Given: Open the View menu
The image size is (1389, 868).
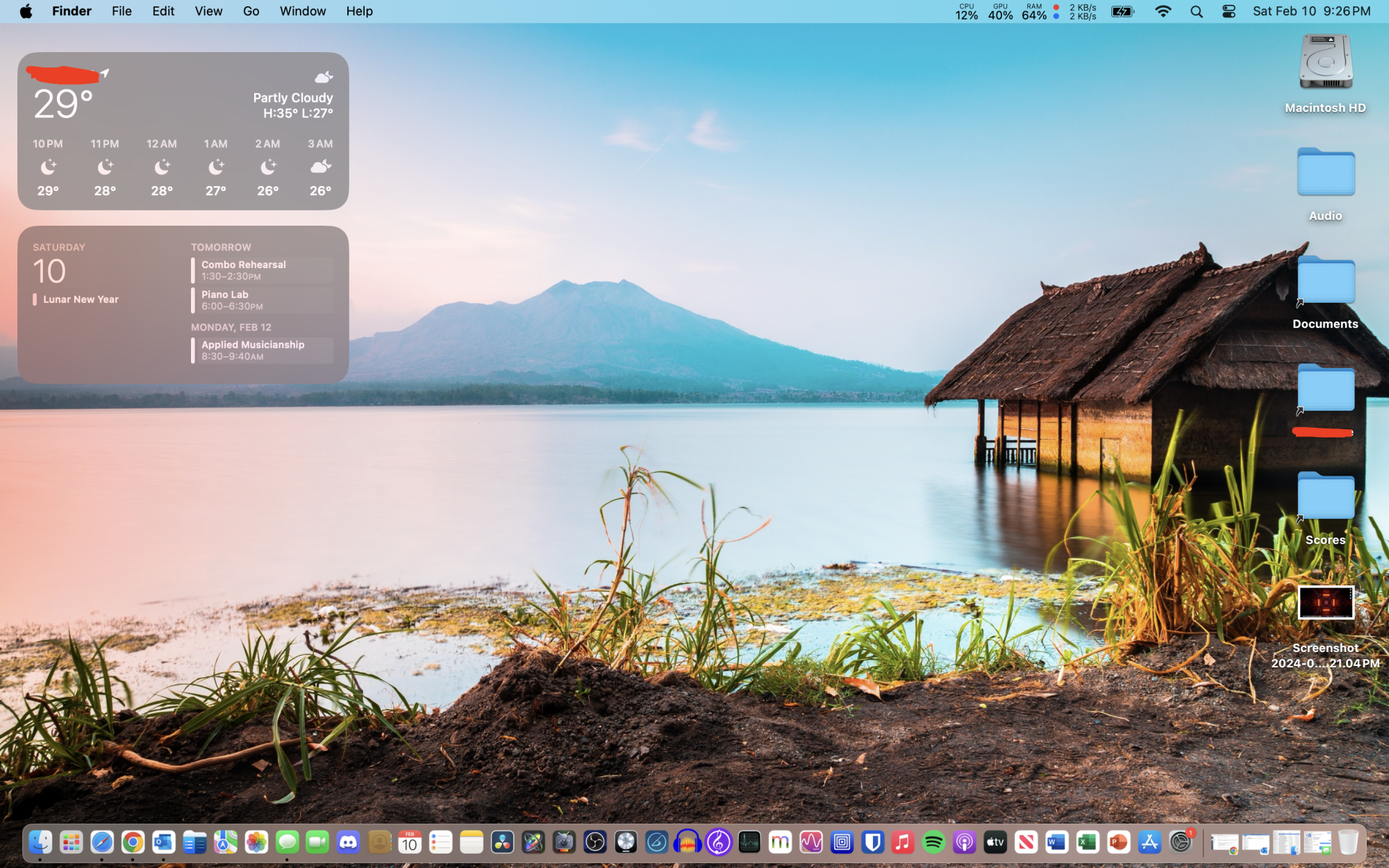Looking at the screenshot, I should click(208, 11).
